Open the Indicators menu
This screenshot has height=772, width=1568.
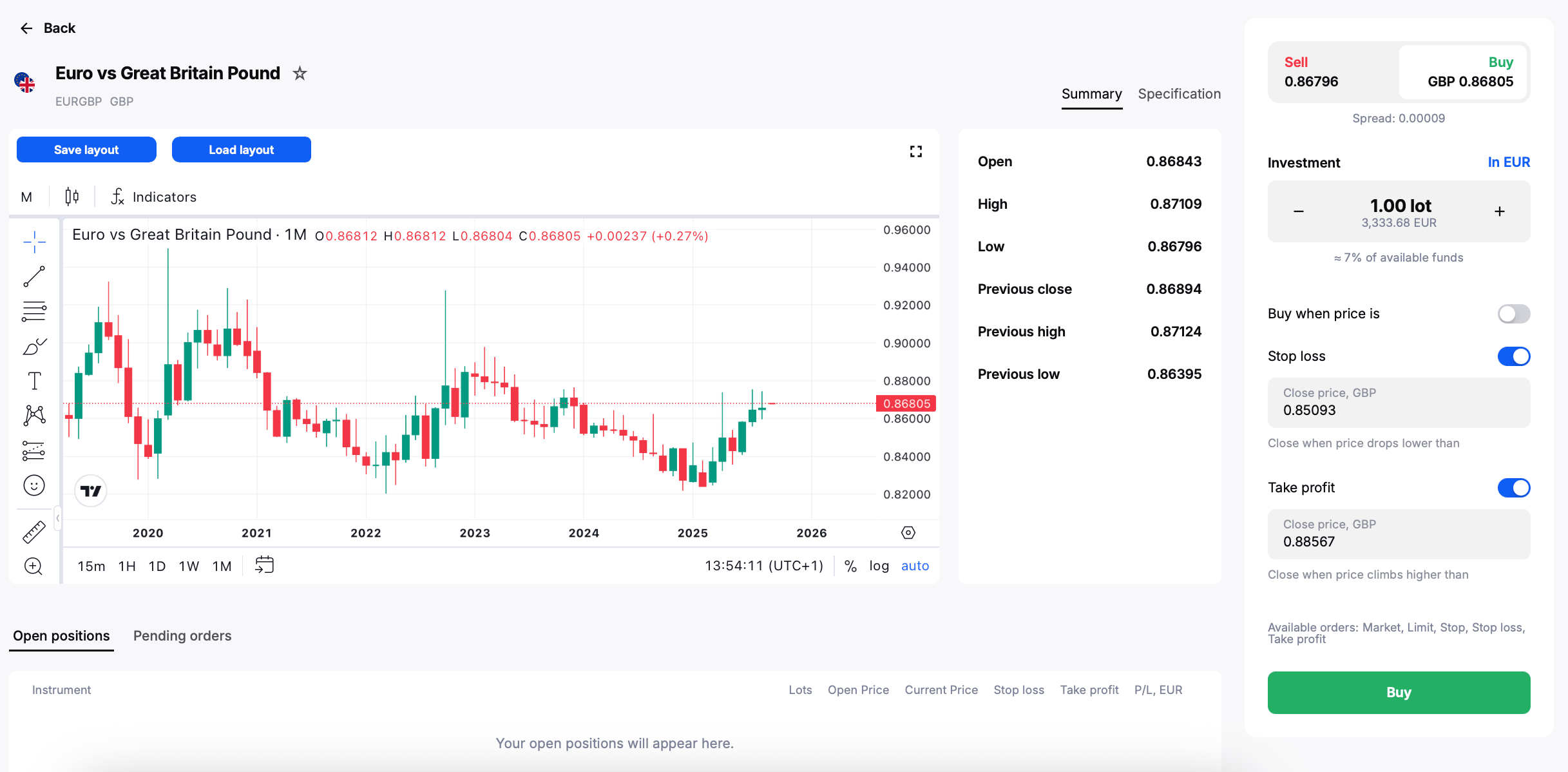(x=154, y=197)
